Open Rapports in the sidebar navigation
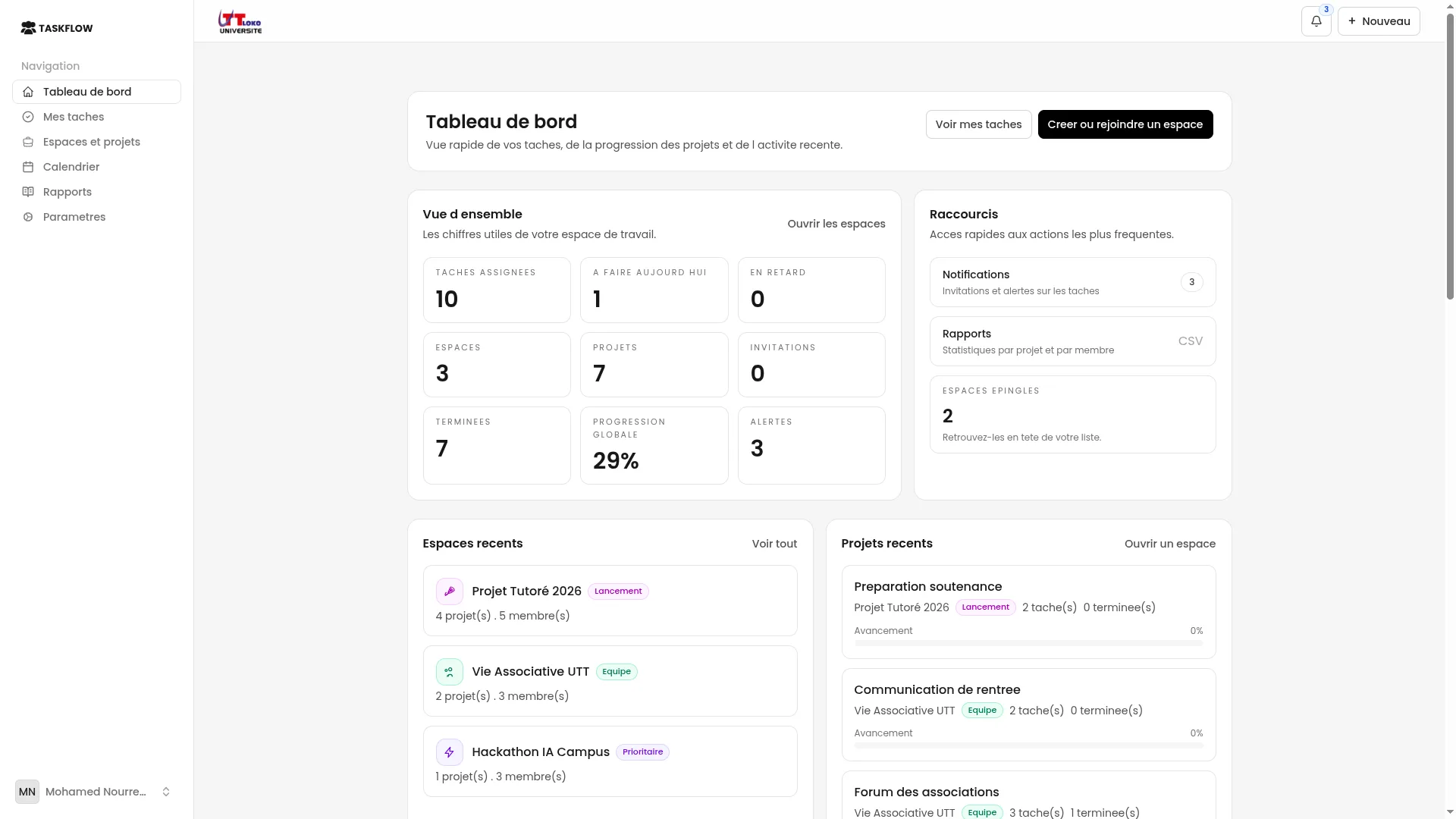 tap(96, 192)
